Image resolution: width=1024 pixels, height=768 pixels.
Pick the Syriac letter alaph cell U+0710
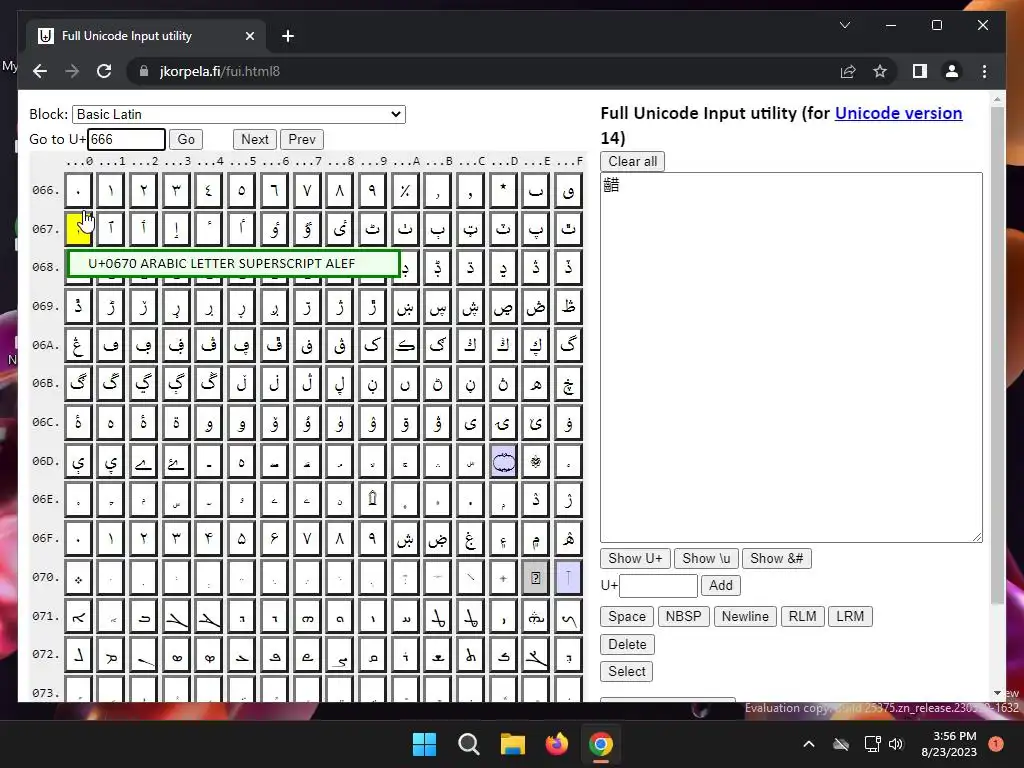click(78, 617)
